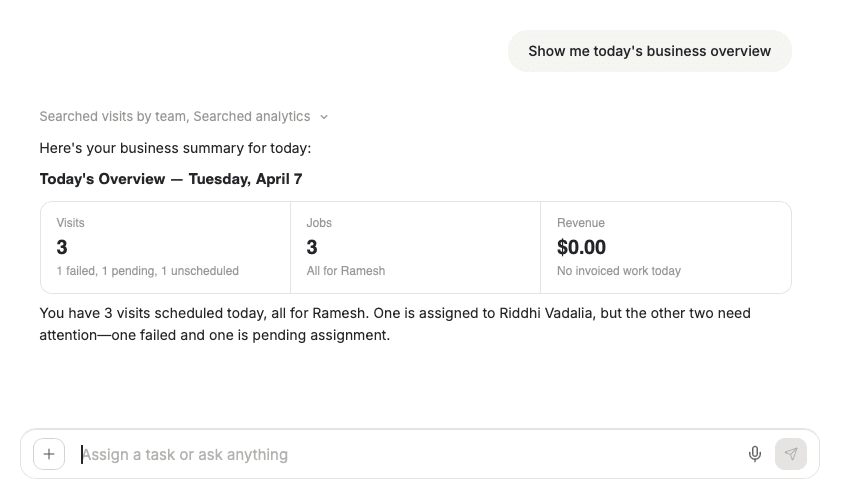This screenshot has height=493, width=852.
Task: Select the "Show me today's business overview" bubble
Action: coord(649,51)
